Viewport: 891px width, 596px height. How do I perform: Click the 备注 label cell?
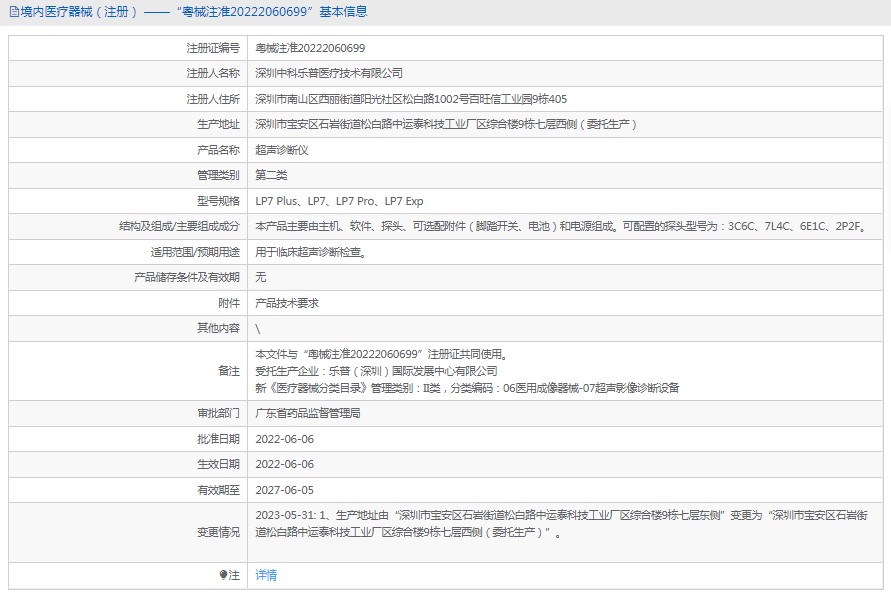tap(128, 371)
